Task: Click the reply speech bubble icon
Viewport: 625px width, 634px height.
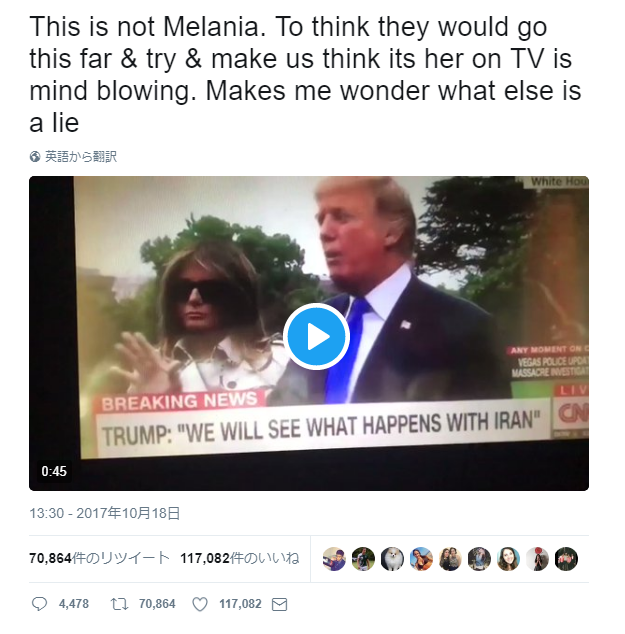Action: pos(40,604)
